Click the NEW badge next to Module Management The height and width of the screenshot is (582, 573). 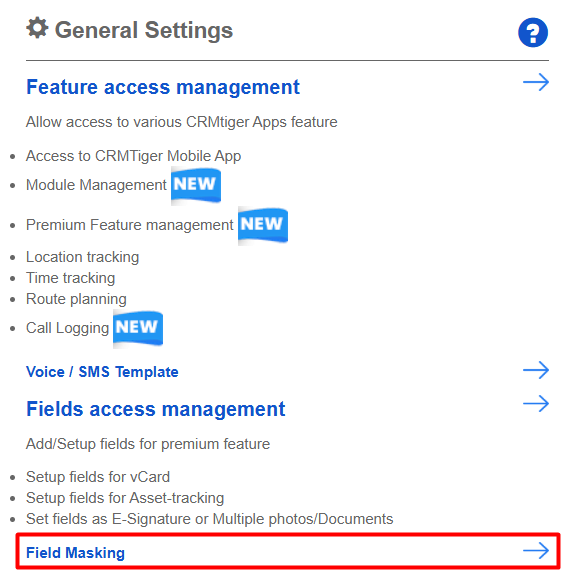point(196,185)
